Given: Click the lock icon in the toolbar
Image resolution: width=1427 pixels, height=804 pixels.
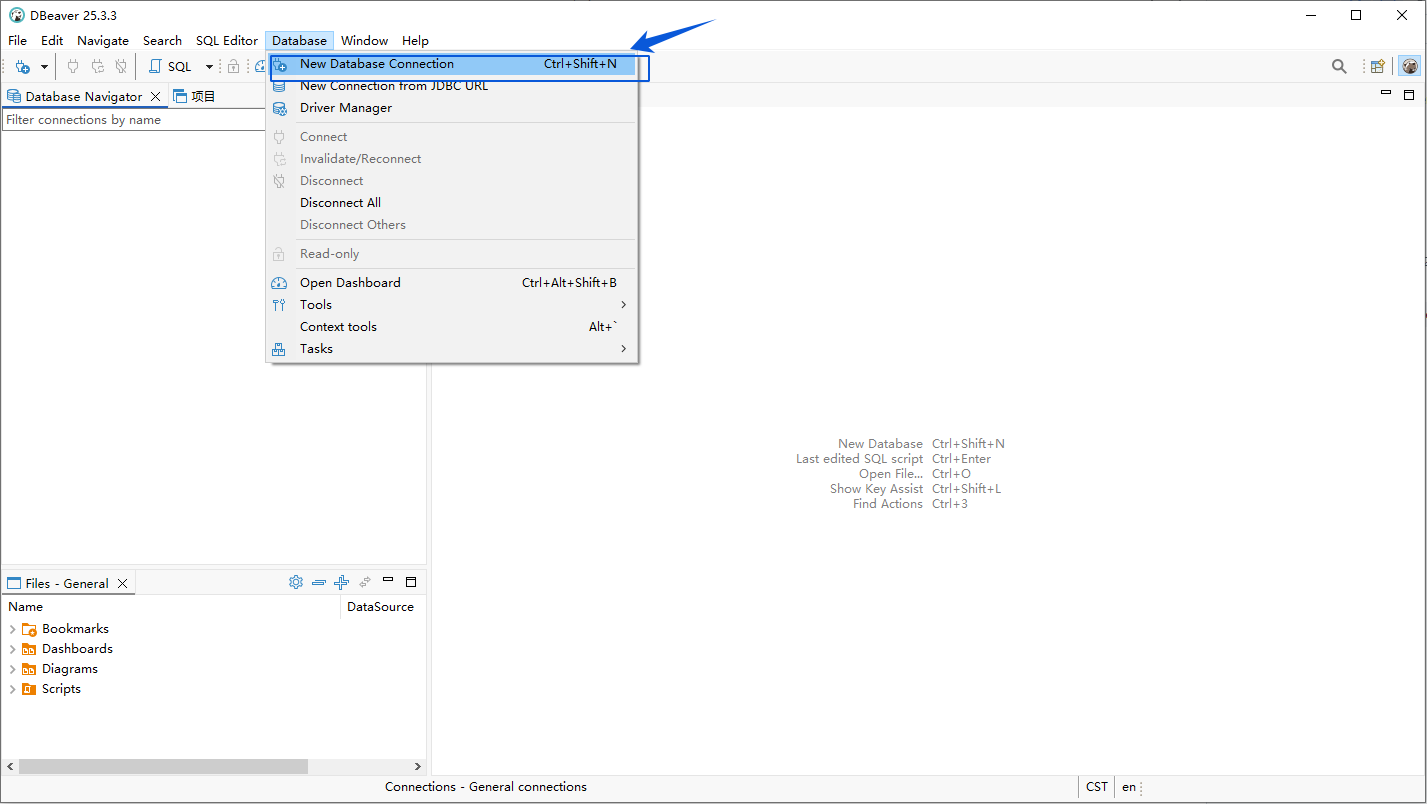Looking at the screenshot, I should pos(233,67).
